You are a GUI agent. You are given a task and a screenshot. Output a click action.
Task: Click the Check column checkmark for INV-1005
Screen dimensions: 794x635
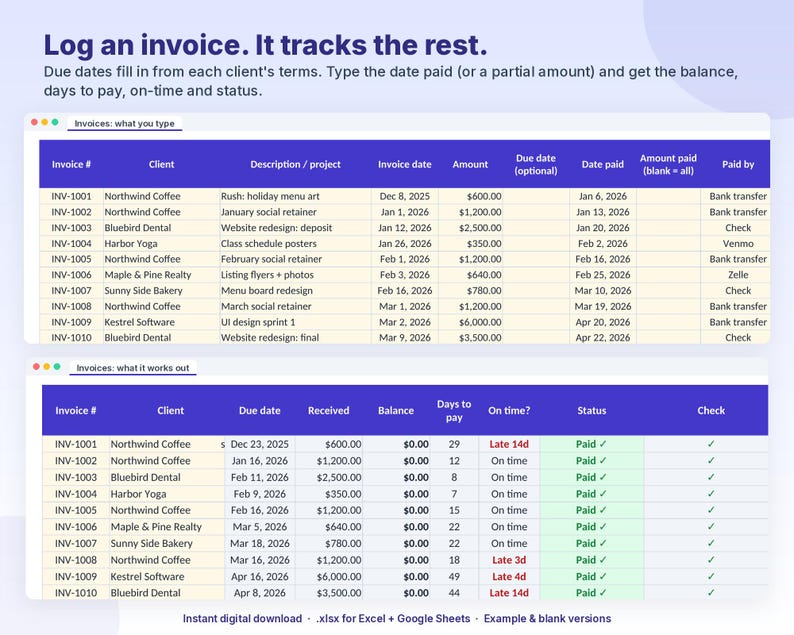[711, 509]
